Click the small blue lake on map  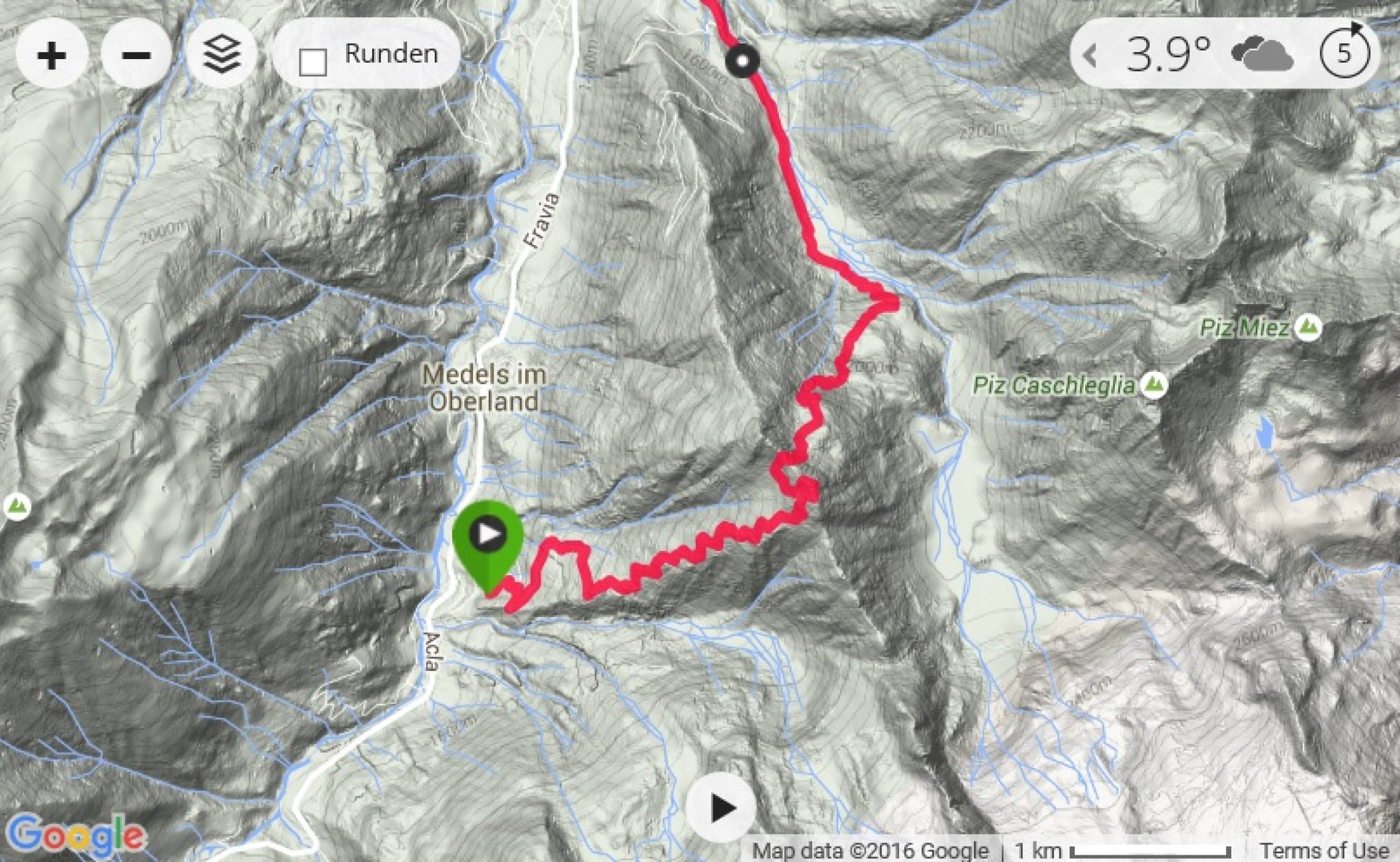coord(1264,433)
